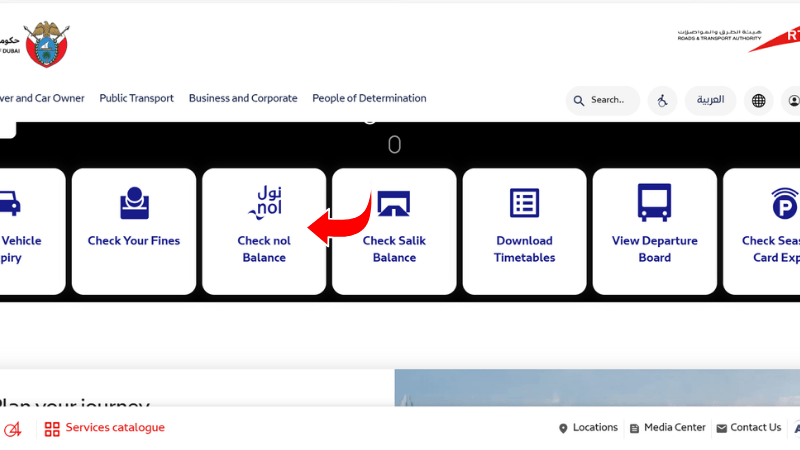The height and width of the screenshot is (450, 800).
Task: Click the fines officer icon
Action: pyautogui.click(x=134, y=203)
